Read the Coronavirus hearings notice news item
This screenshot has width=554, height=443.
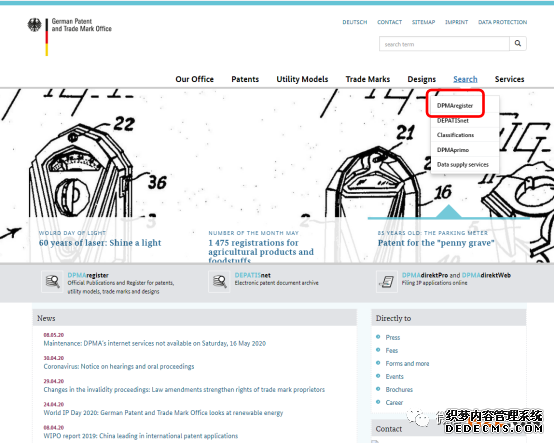point(119,366)
